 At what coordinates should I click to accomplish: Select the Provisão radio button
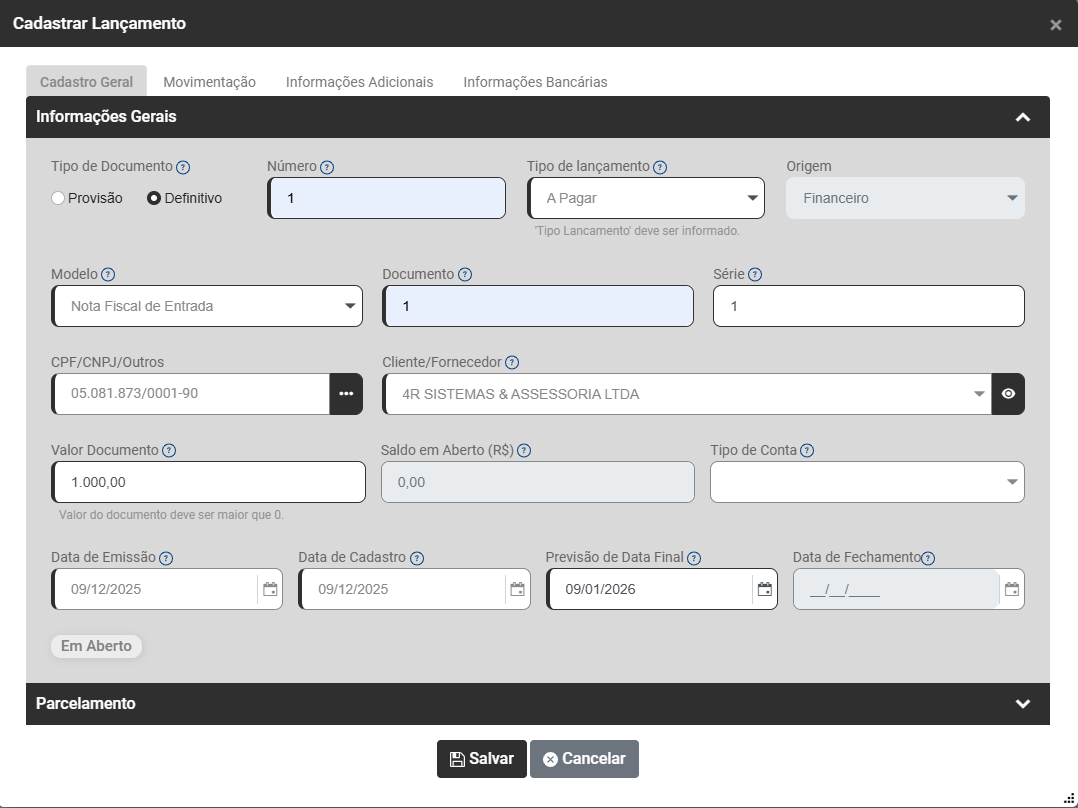click(58, 198)
